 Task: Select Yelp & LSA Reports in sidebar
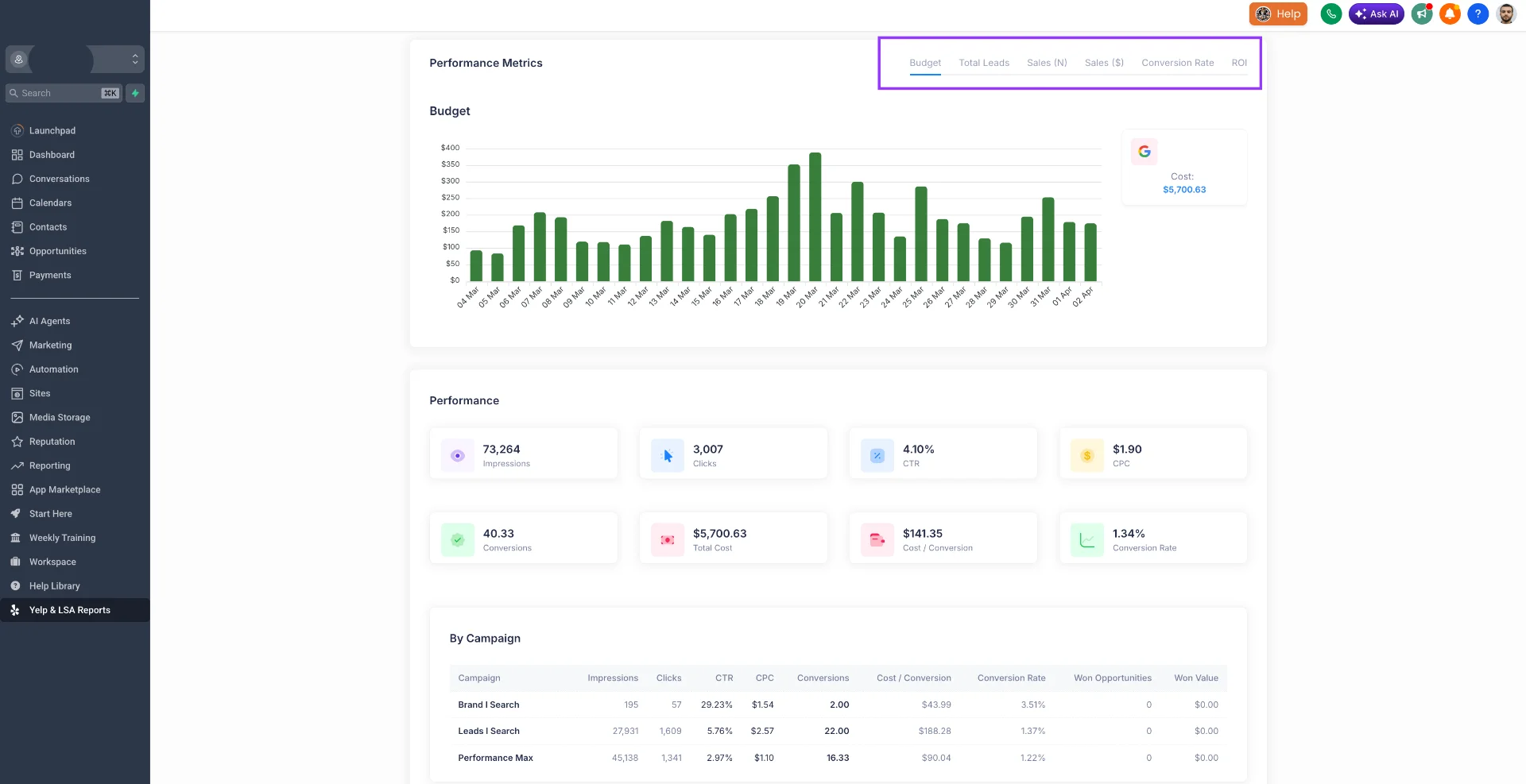click(x=70, y=609)
